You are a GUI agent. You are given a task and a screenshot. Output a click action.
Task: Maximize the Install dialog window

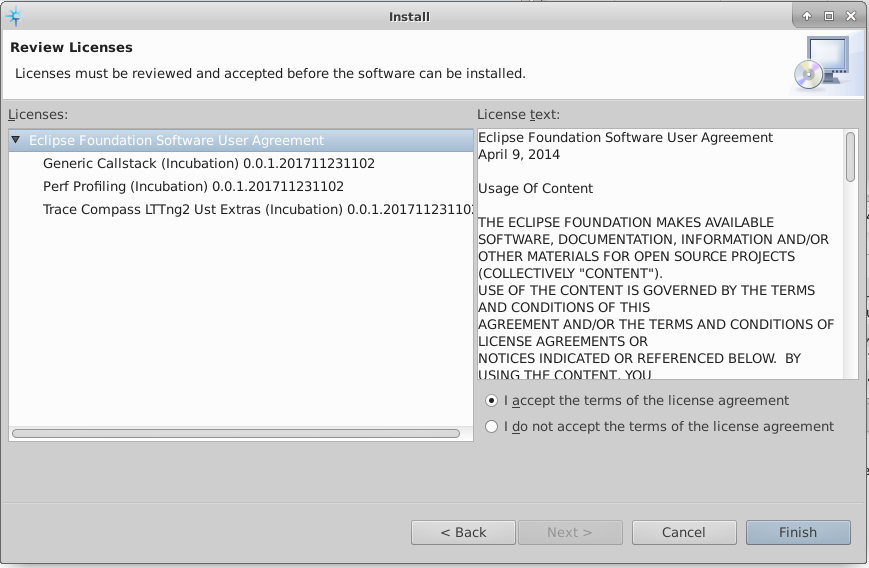829,16
